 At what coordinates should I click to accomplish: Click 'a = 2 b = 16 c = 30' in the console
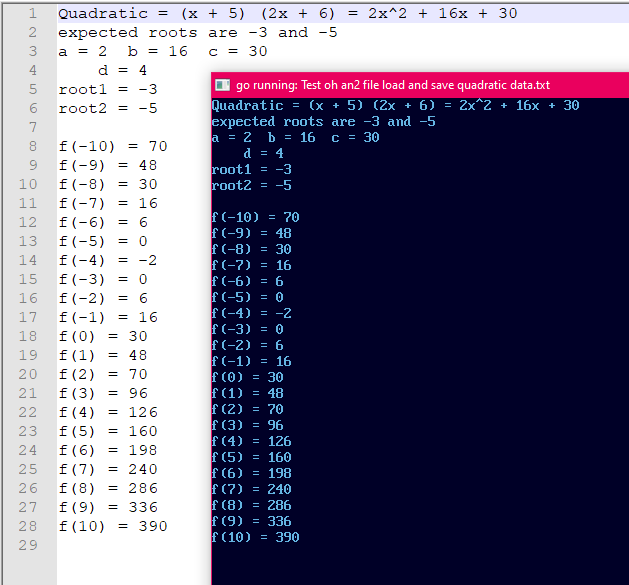tap(296, 138)
